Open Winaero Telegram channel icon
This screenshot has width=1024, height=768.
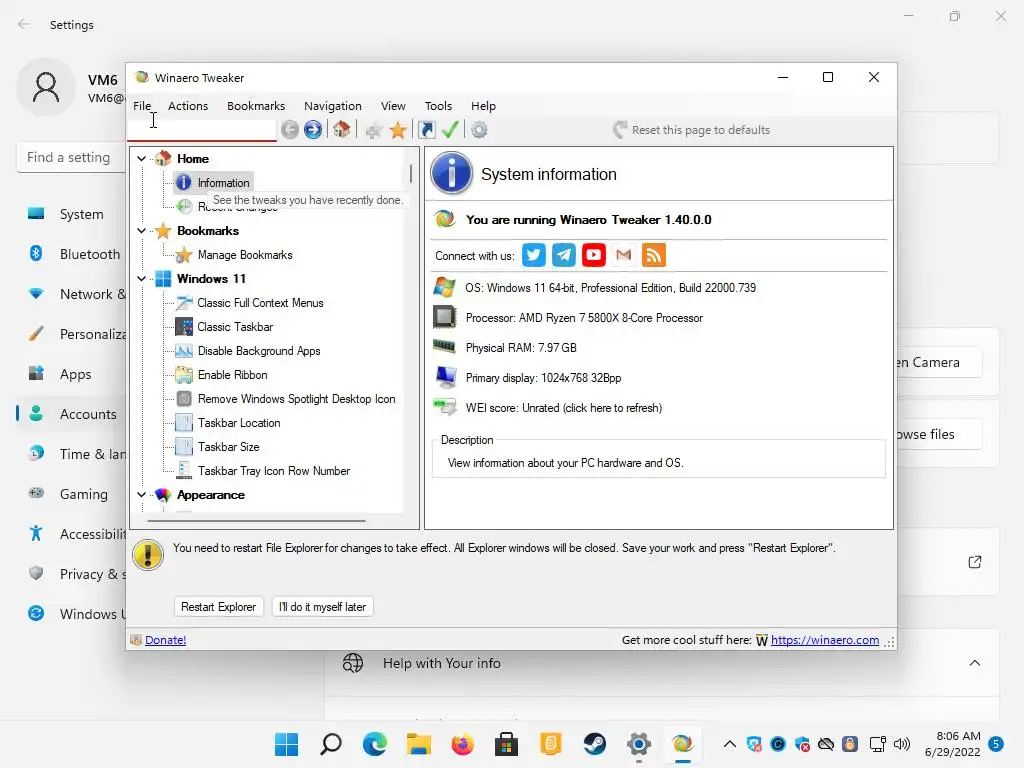coord(564,255)
